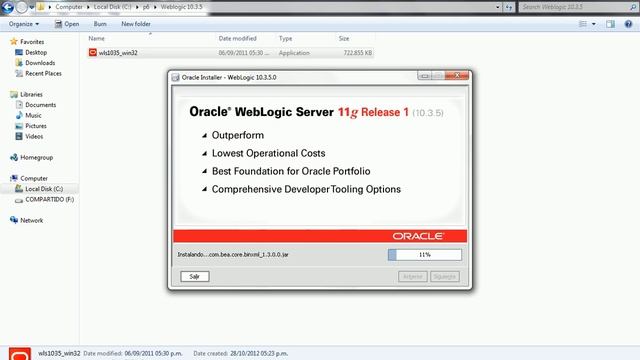Select Local Disk (C:) in navigation pane
Viewport: 640px width, 360px height.
[44, 189]
